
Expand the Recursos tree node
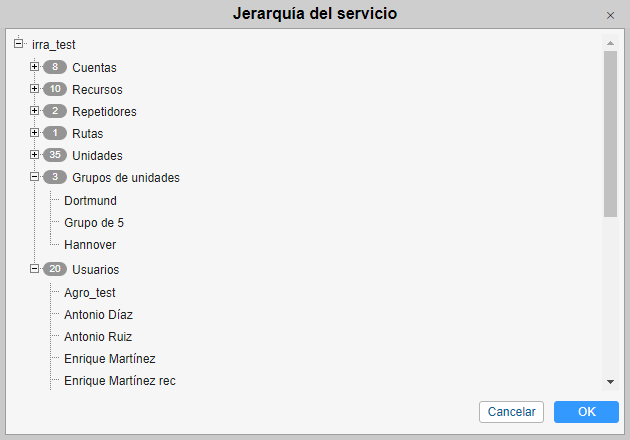35,89
